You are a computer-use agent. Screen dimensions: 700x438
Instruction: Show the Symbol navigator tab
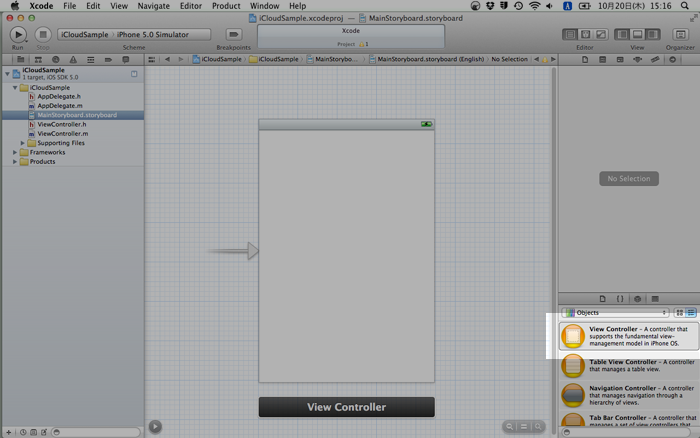(x=38, y=59)
